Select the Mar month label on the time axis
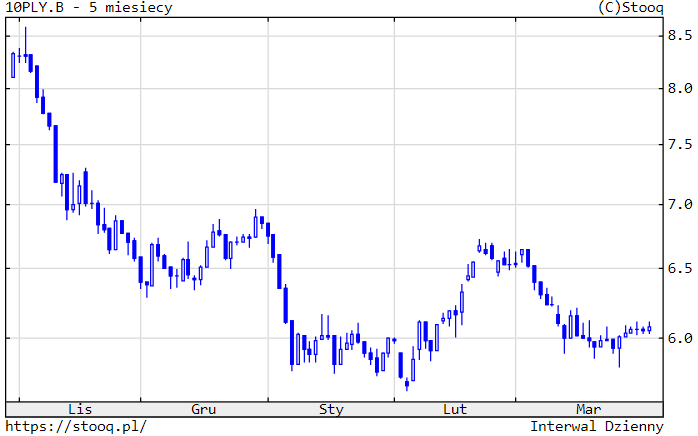The image size is (698, 436). pyautogui.click(x=589, y=409)
